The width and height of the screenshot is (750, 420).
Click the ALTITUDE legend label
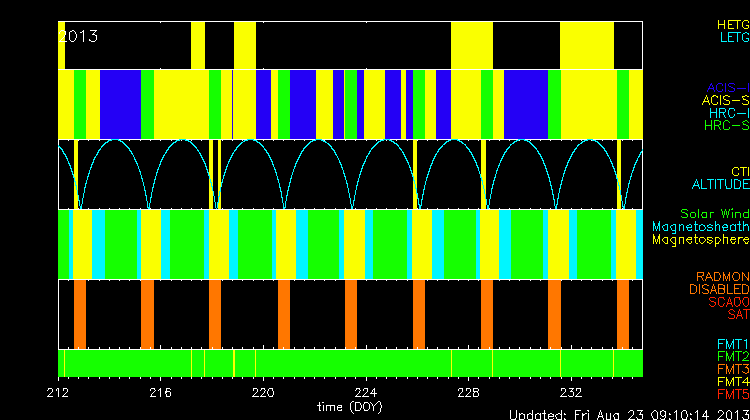coord(720,185)
